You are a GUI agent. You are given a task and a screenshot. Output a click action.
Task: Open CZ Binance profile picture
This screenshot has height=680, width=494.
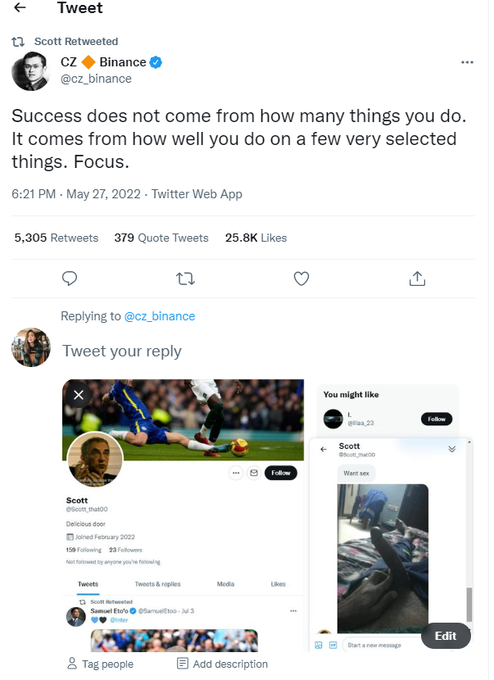[30, 71]
